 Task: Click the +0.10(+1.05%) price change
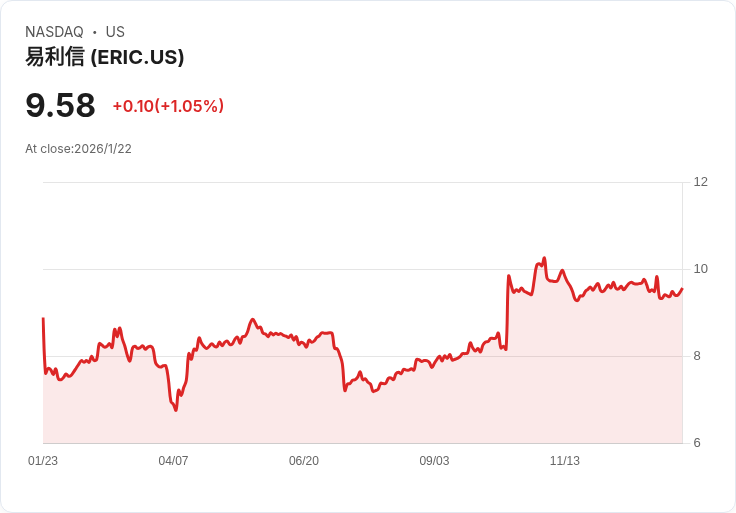(x=168, y=106)
